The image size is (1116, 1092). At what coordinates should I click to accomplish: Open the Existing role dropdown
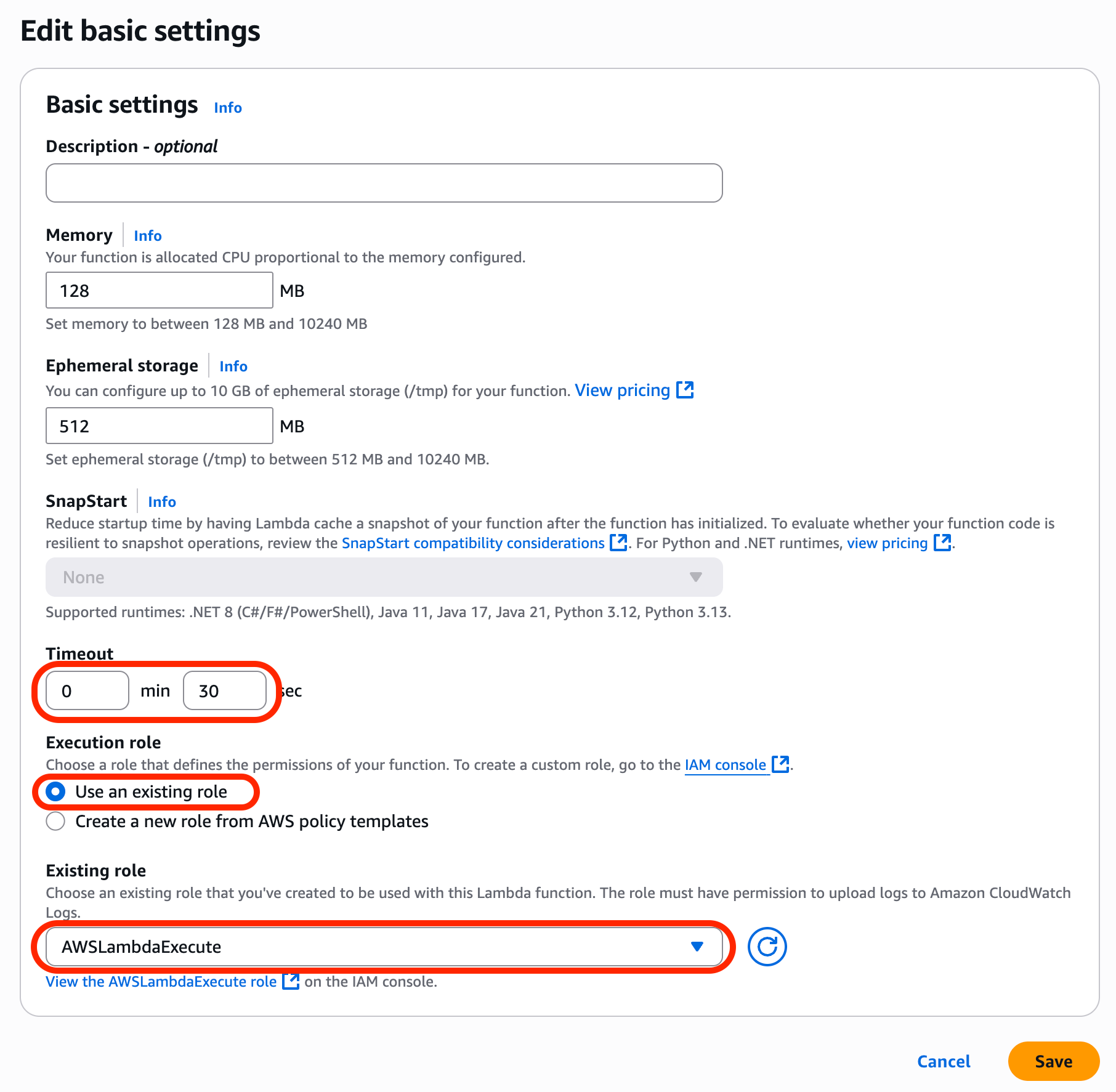pos(383,947)
